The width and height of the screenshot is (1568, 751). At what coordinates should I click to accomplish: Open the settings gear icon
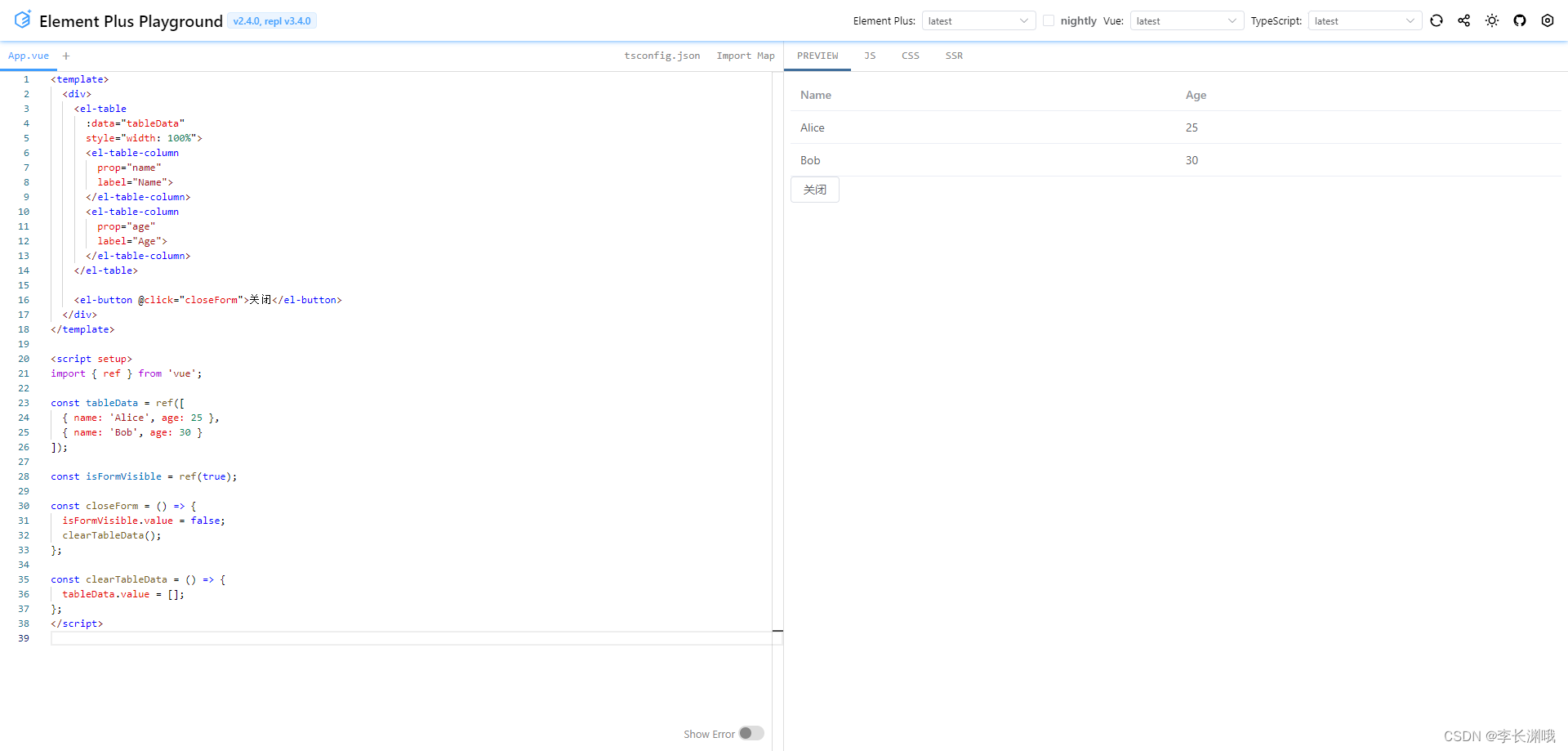(x=1548, y=20)
